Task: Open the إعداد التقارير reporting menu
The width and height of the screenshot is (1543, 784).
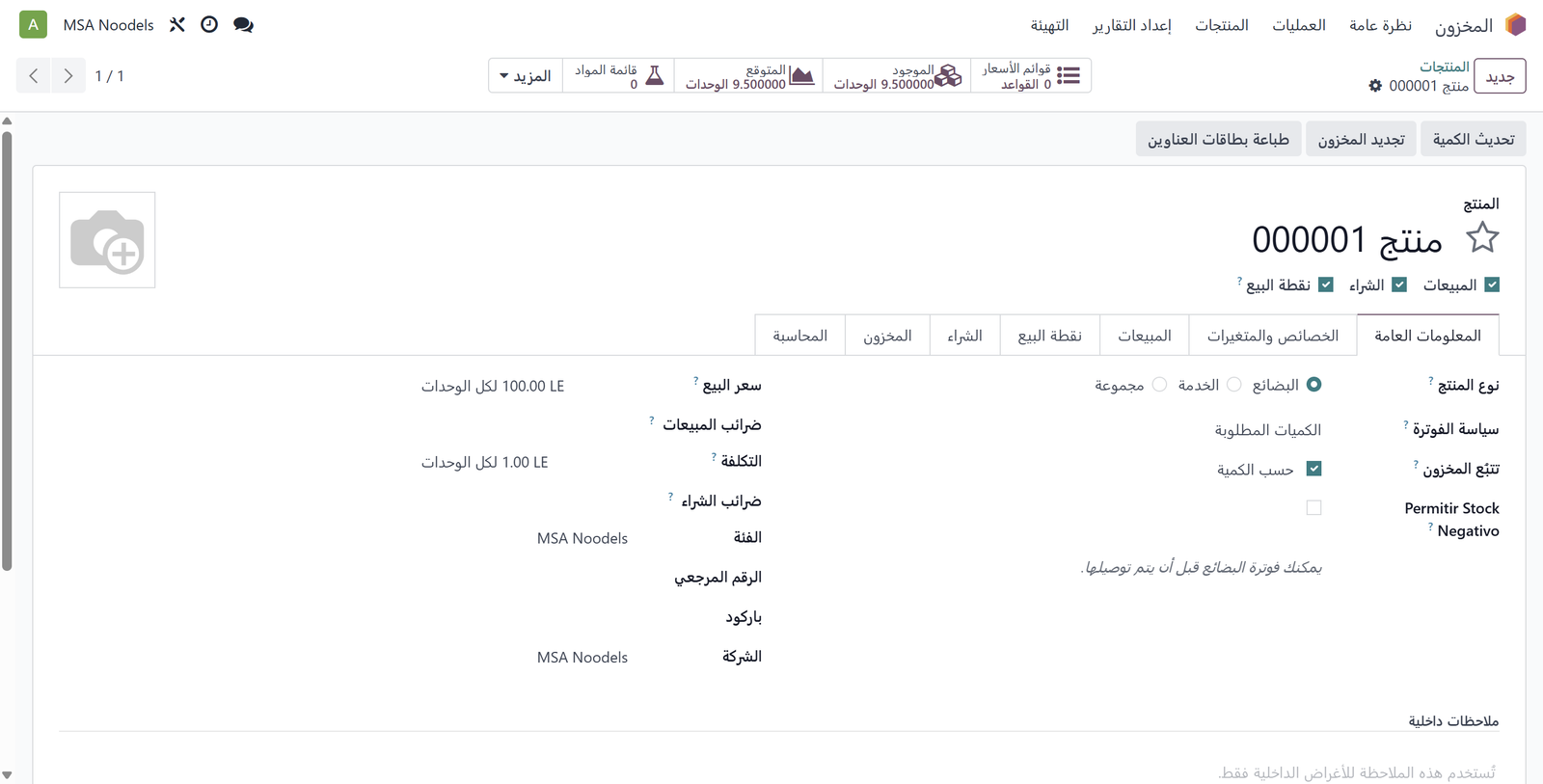Action: coord(1132,25)
